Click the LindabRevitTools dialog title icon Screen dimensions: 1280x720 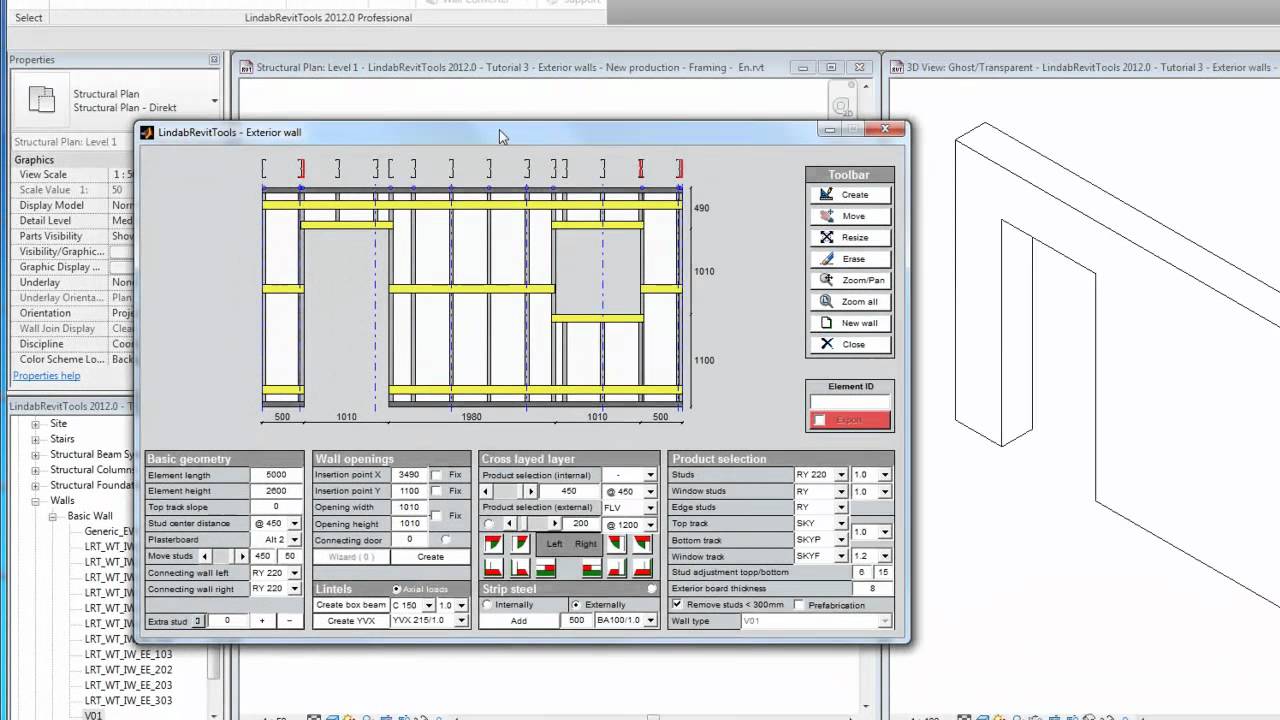pos(147,132)
